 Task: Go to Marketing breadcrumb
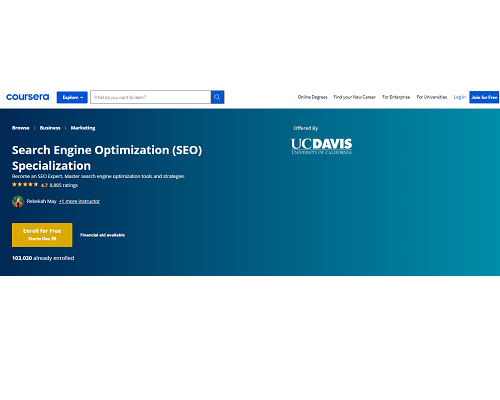[83, 128]
